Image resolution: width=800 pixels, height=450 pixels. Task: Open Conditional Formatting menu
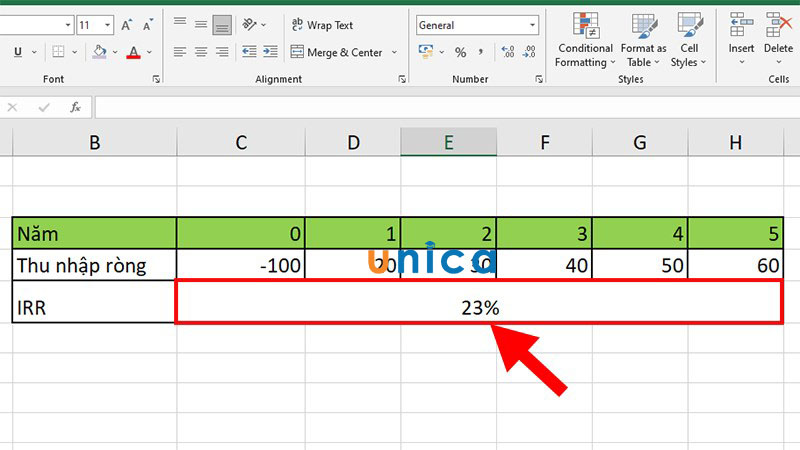(x=585, y=40)
